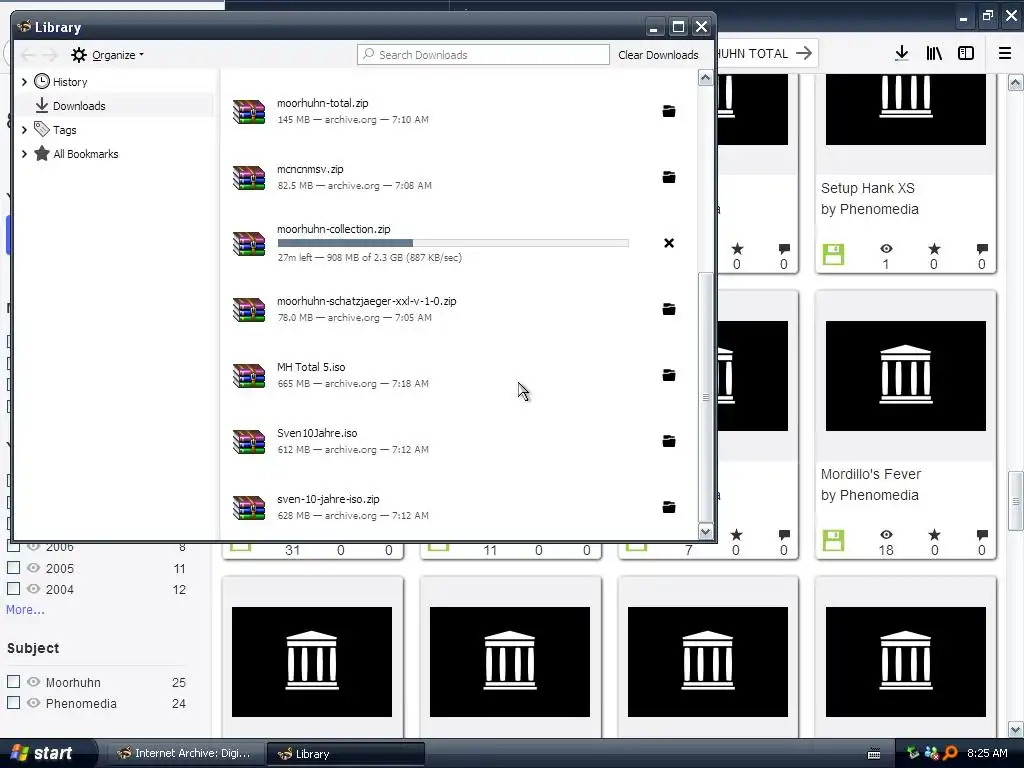The width and height of the screenshot is (1024, 768).
Task: Toggle the eye icon next to Phenomedia
Action: click(x=33, y=703)
